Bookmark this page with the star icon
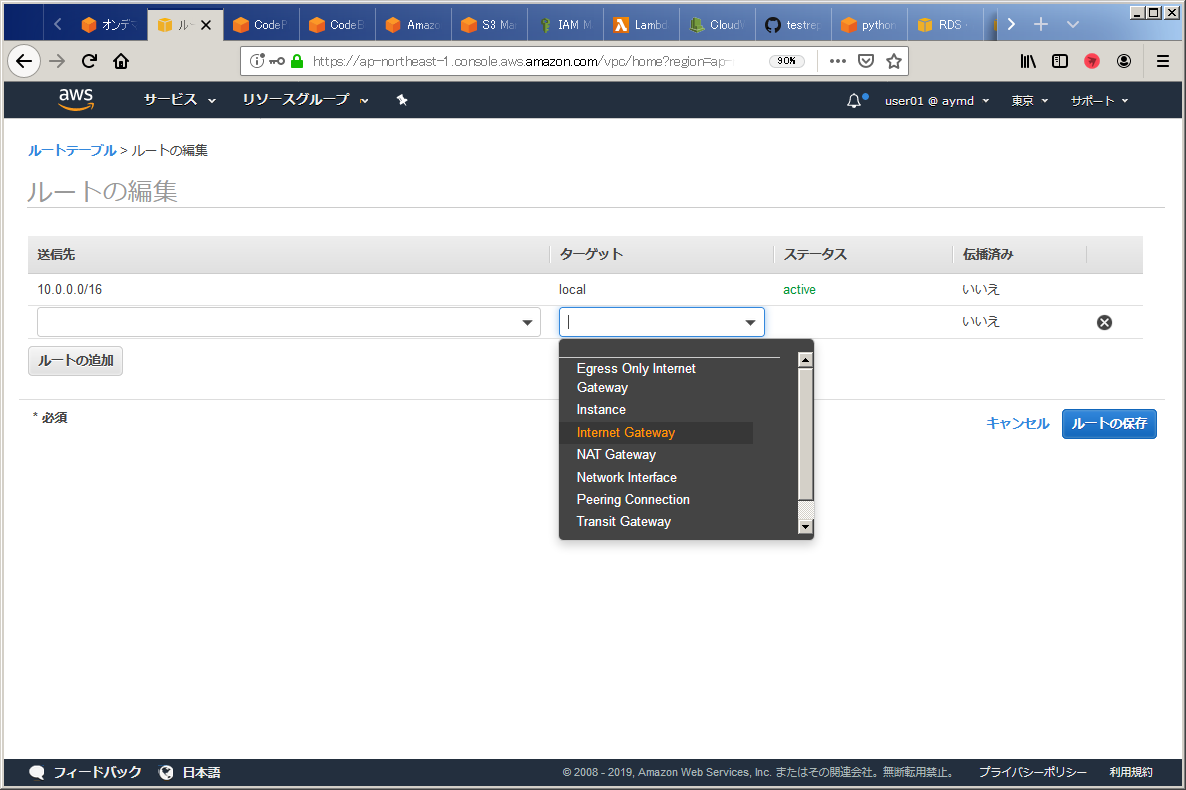The image size is (1186, 790). click(894, 61)
